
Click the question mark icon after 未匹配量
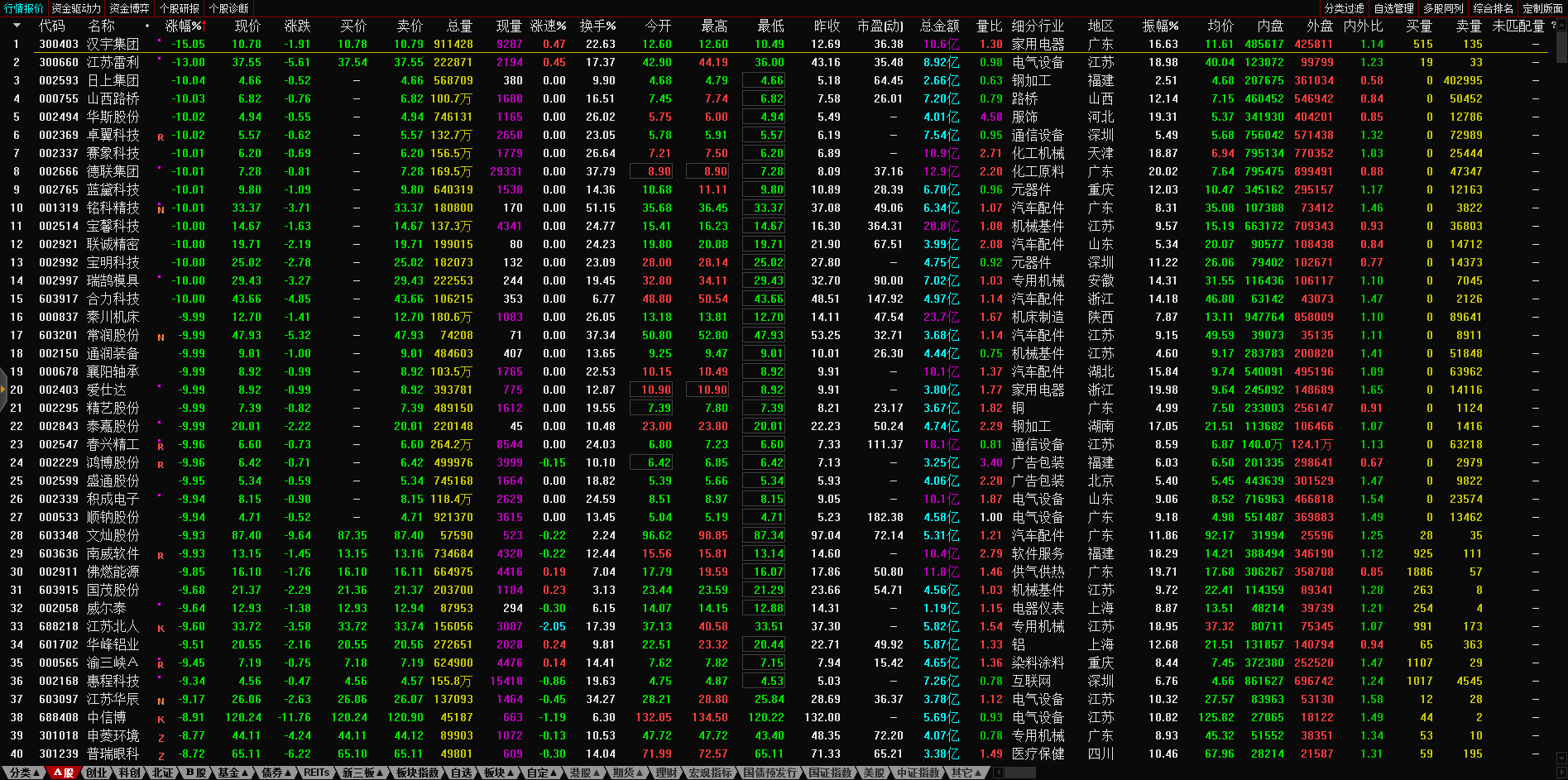(x=1552, y=26)
